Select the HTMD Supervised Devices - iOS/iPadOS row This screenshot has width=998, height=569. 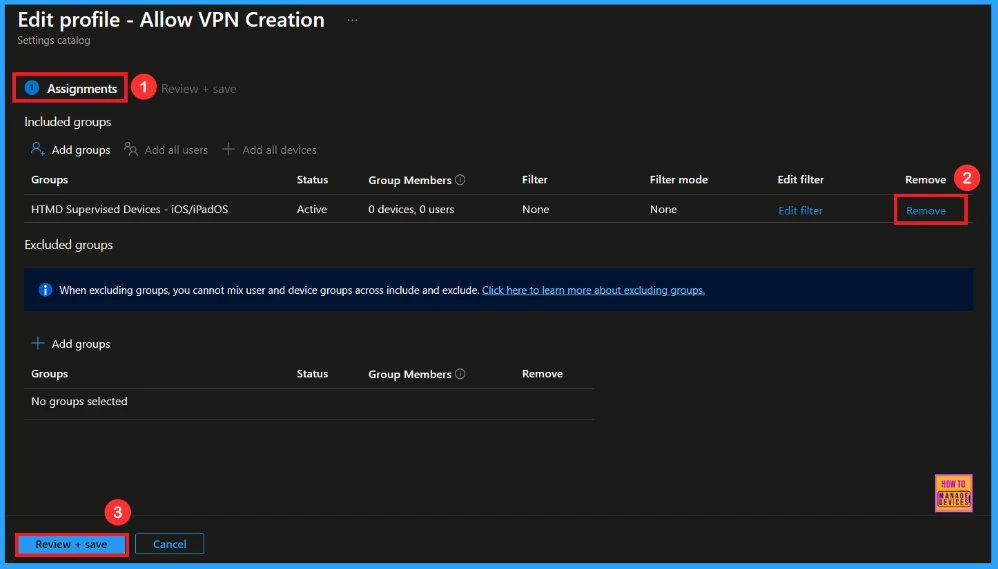130,210
